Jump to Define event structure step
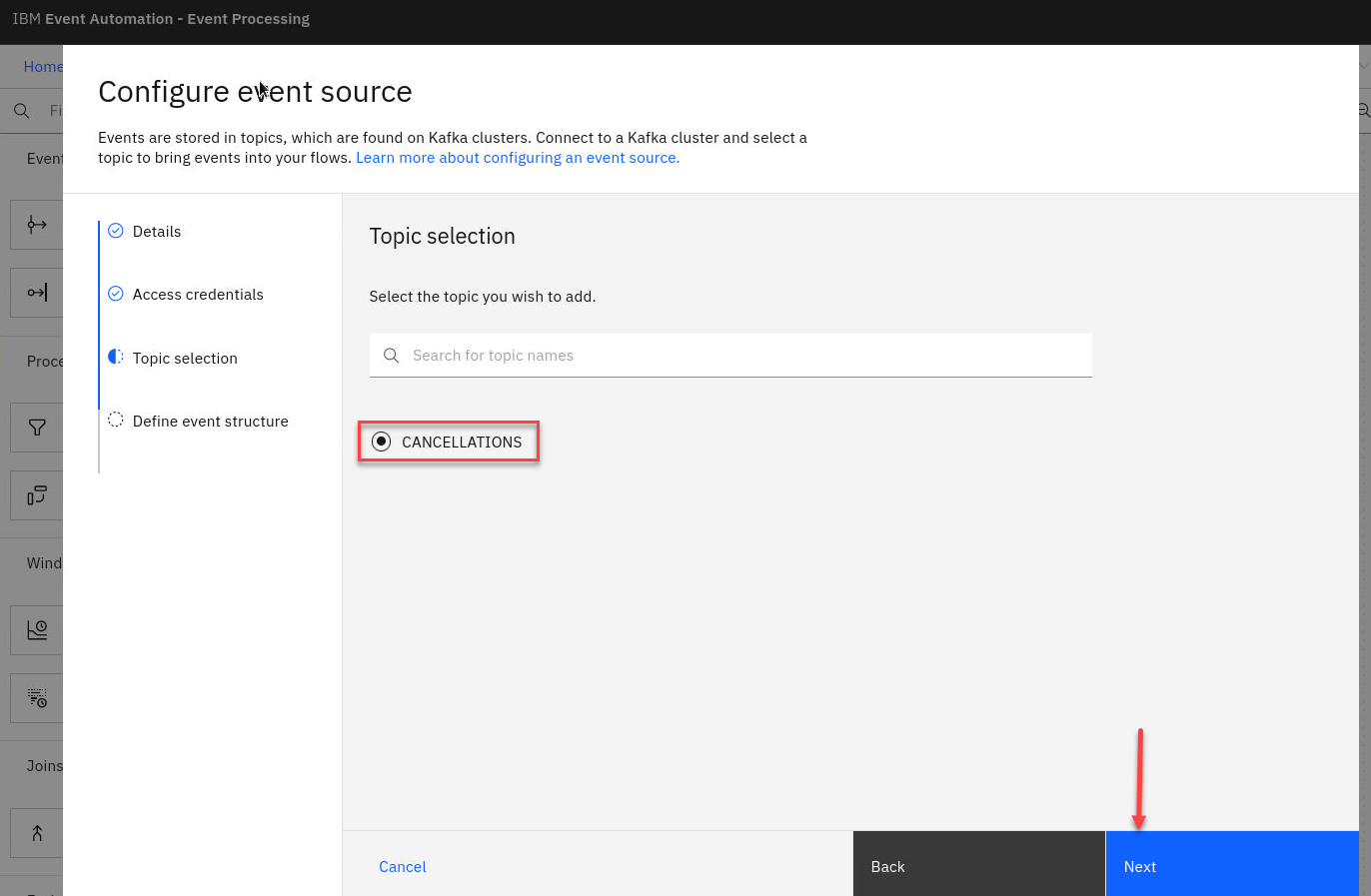Viewport: 1371px width, 896px height. (x=210, y=422)
